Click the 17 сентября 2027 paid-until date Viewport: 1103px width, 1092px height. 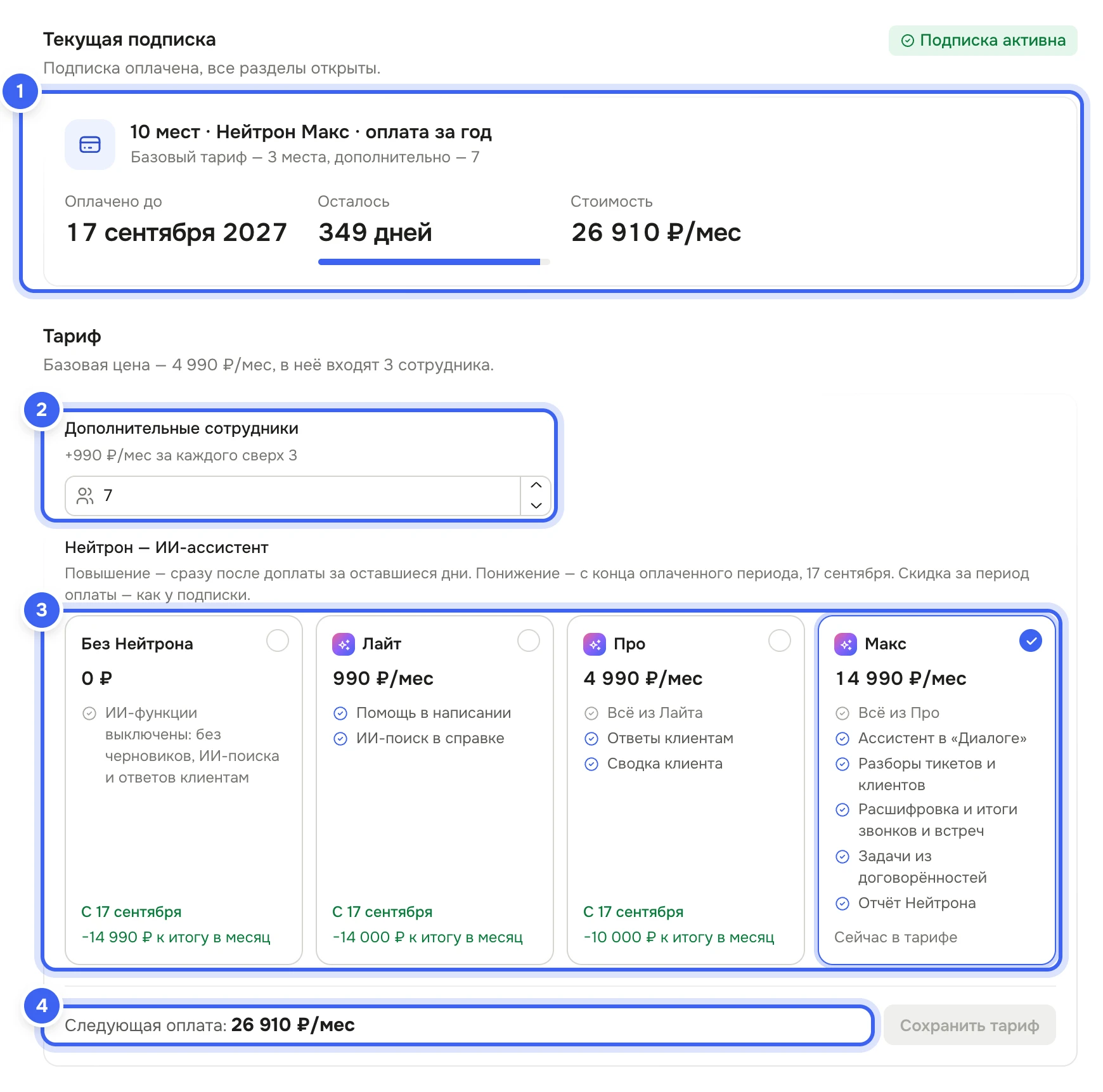click(177, 233)
